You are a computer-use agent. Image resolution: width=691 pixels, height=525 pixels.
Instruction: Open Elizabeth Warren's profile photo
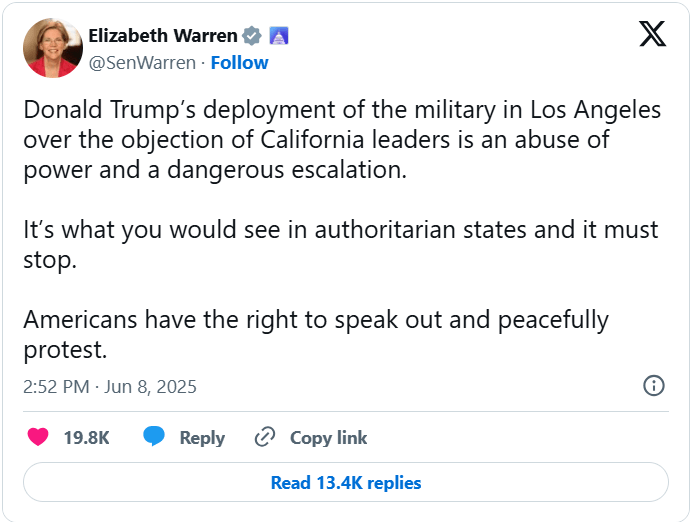coord(52,48)
